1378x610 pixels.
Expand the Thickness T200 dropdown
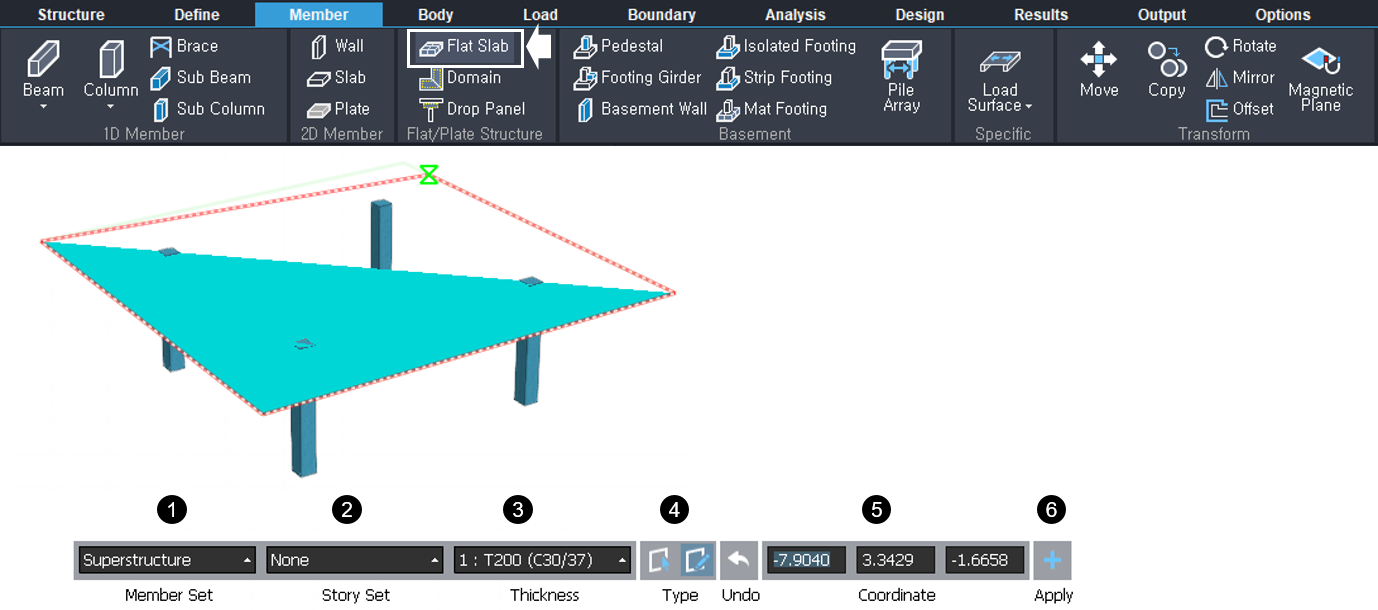(x=542, y=560)
